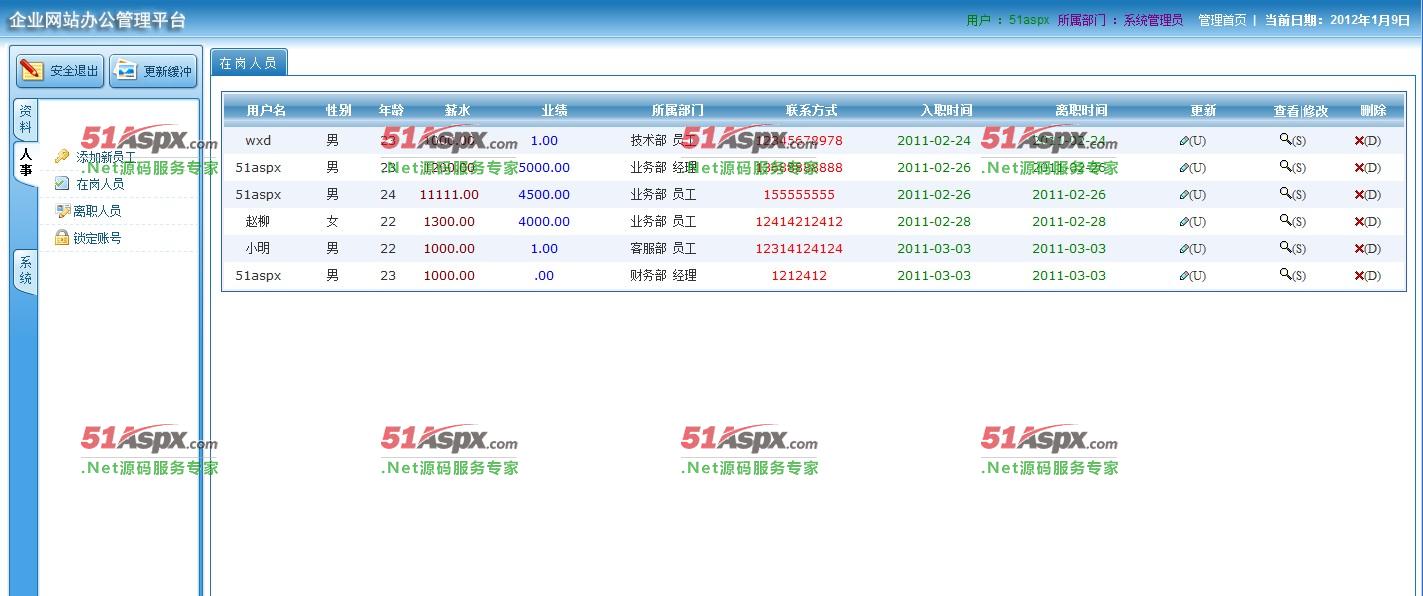
Task: Click the performance value 4500.00
Action: [544, 195]
